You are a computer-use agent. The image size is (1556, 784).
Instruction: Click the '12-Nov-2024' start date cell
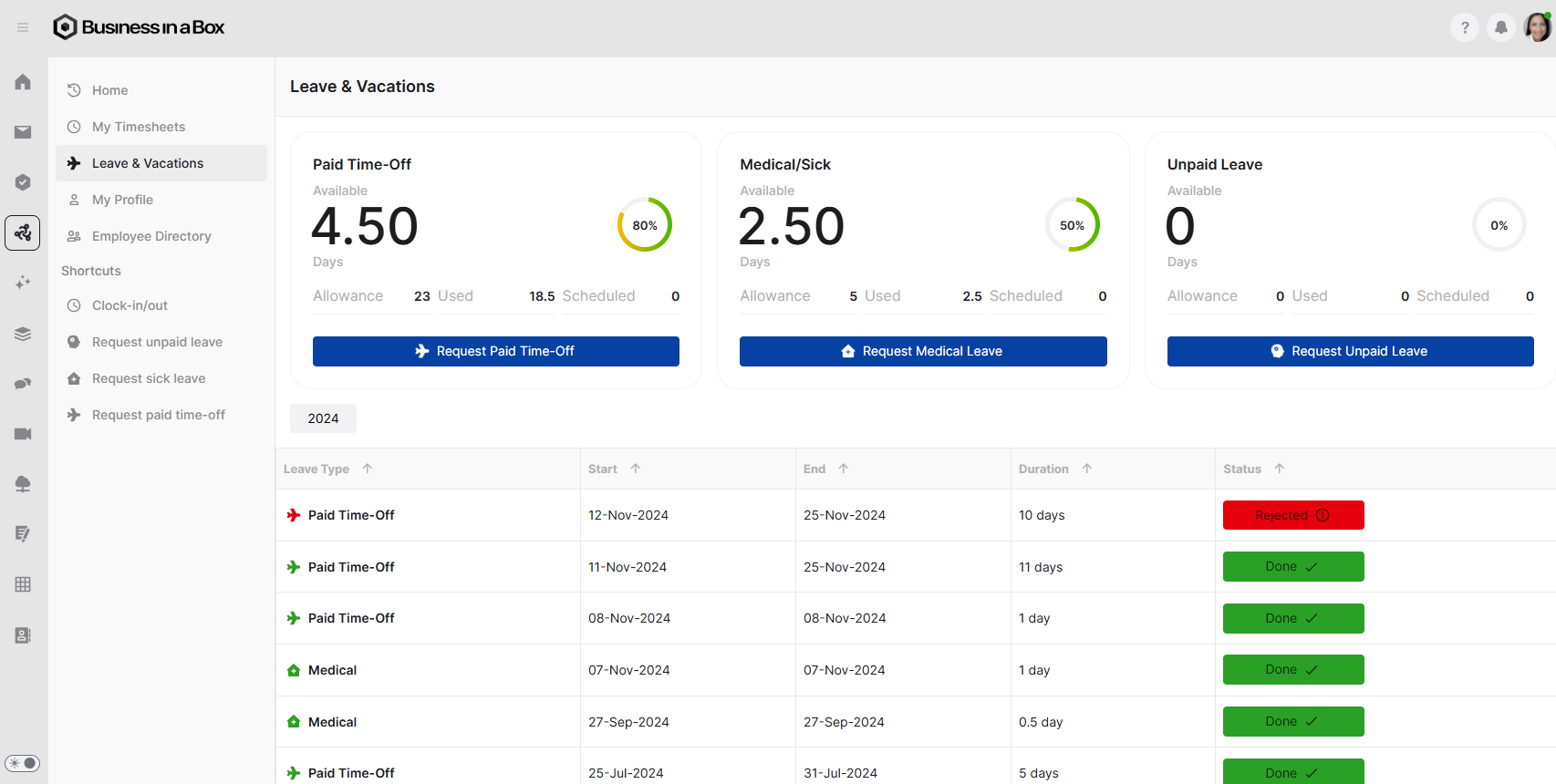click(628, 515)
